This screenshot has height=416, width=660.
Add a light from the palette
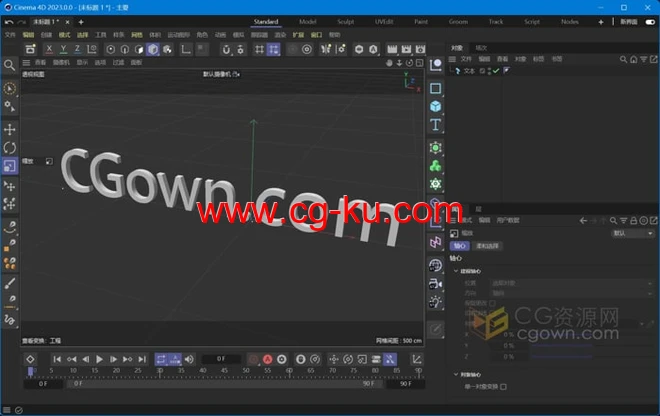coord(435,301)
